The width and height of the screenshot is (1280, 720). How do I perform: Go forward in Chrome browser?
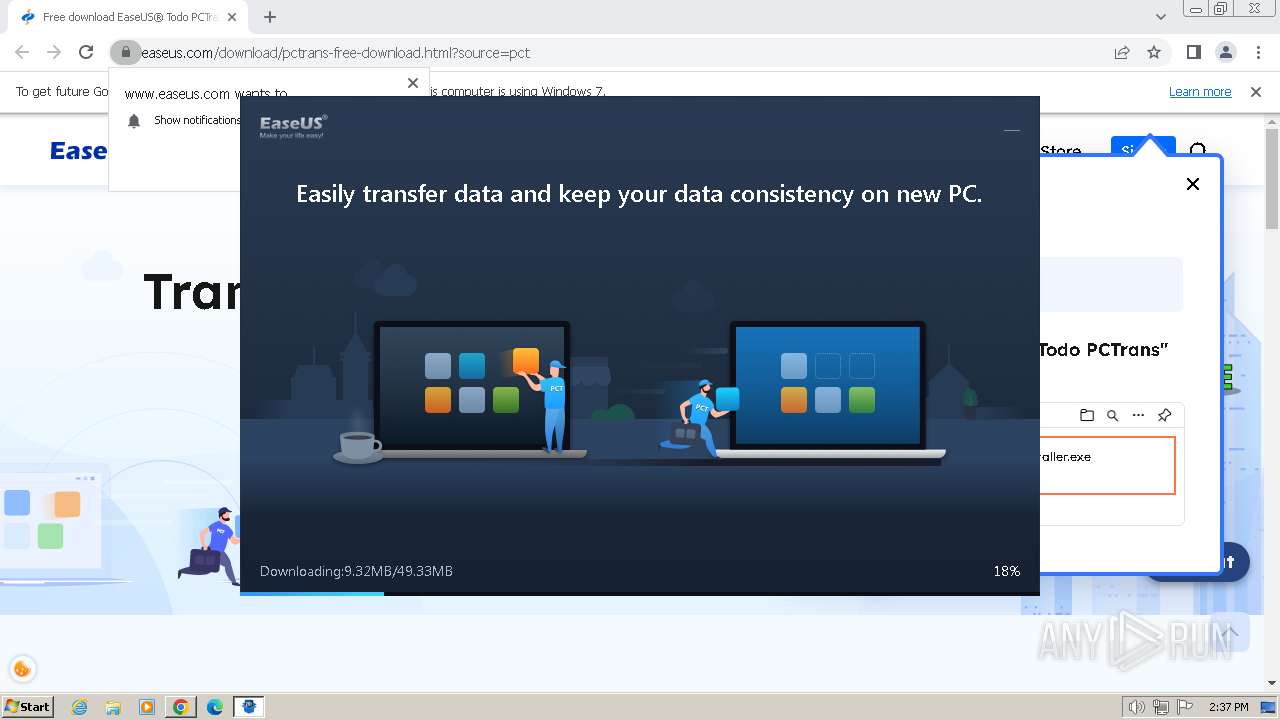54,52
